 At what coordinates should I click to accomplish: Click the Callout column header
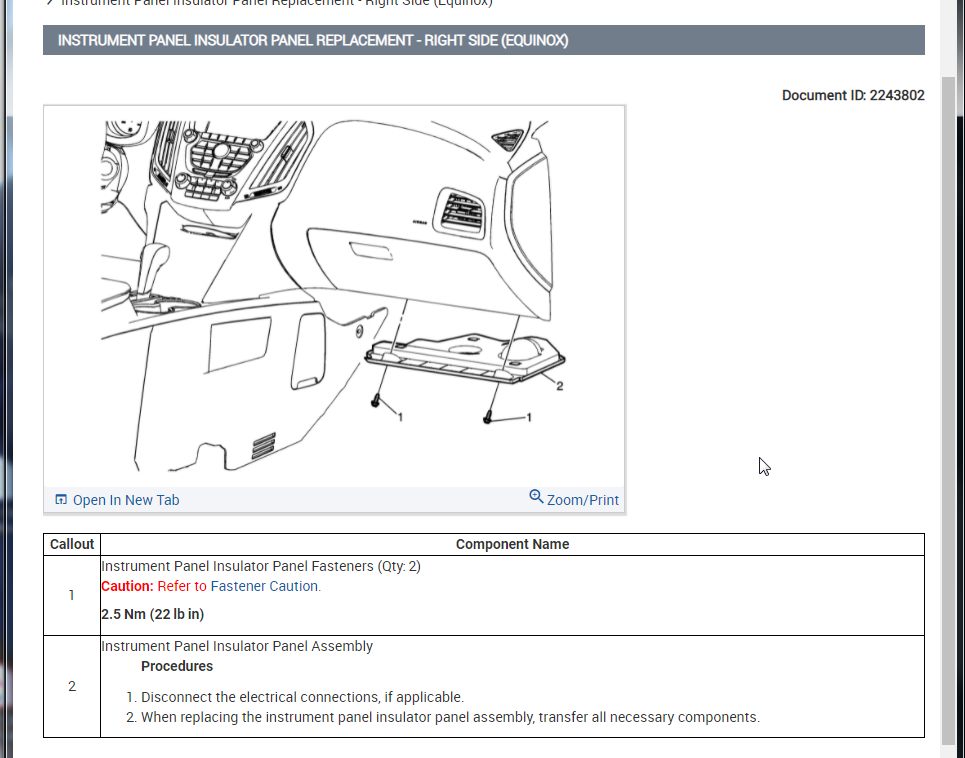click(72, 545)
